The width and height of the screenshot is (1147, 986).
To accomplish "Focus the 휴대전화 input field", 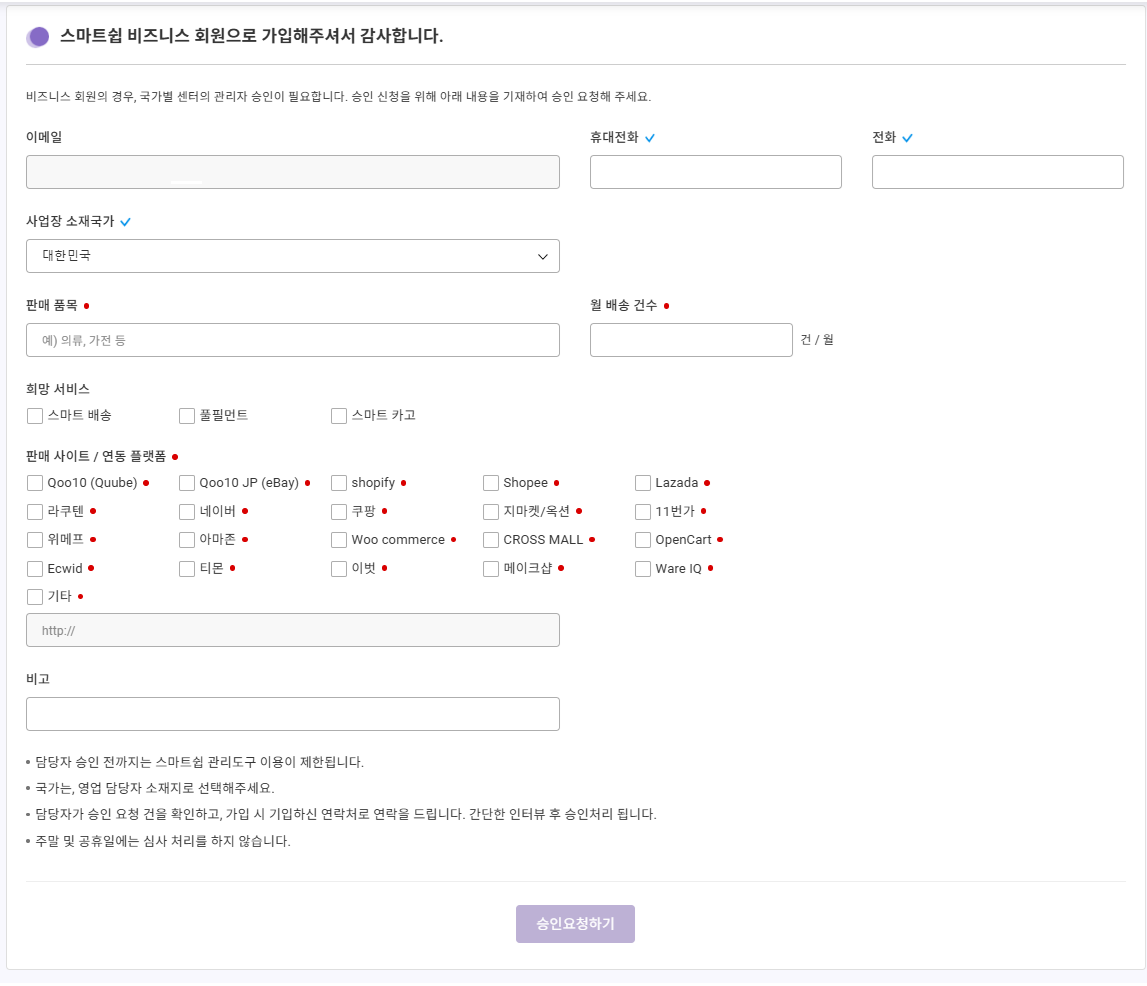I will click(715, 172).
